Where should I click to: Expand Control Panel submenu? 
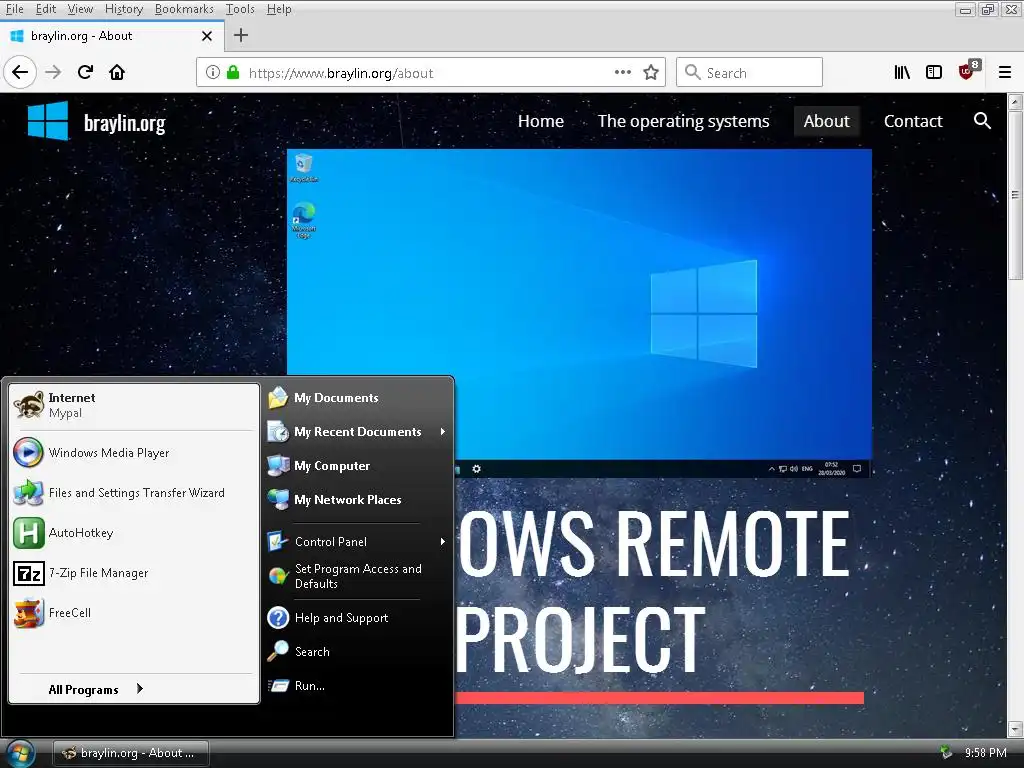[358, 541]
